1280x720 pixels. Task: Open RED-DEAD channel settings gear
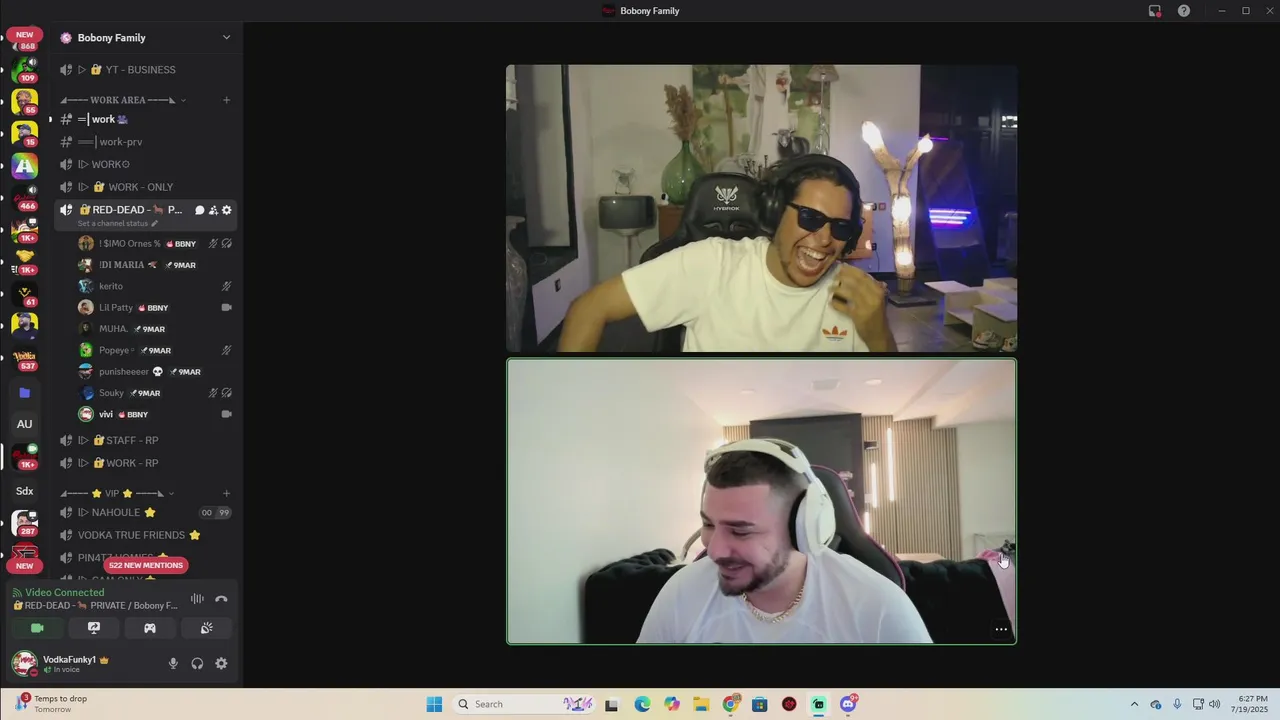(227, 210)
